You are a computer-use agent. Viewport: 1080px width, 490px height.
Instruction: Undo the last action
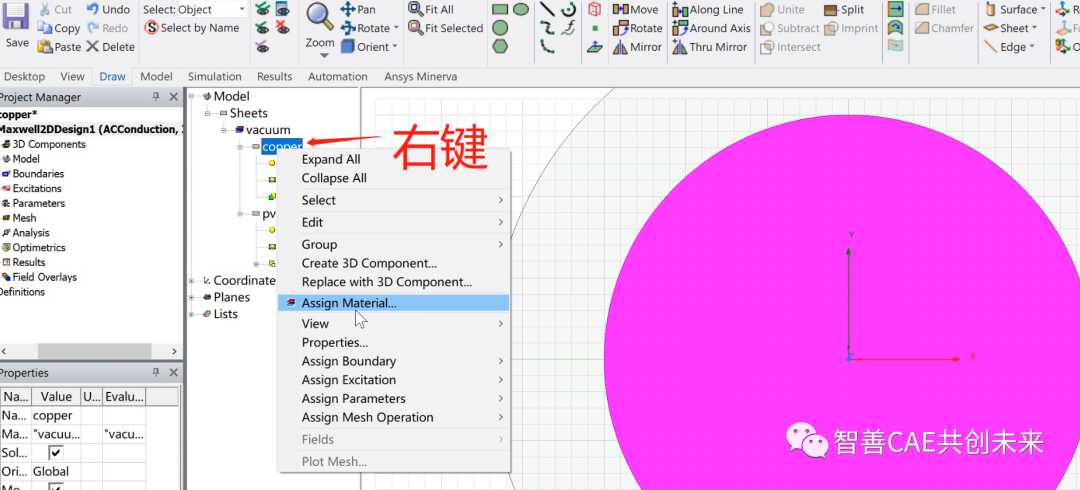(108, 10)
